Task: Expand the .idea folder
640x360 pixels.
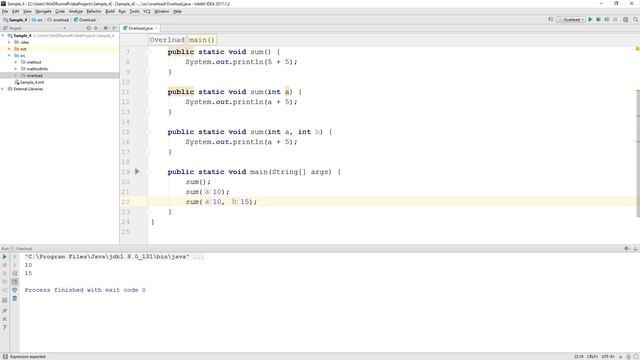Action: click(x=9, y=42)
